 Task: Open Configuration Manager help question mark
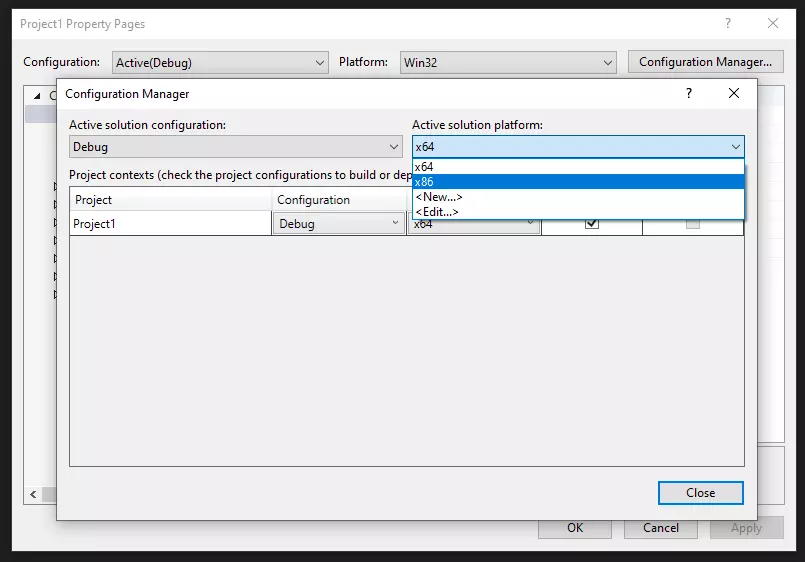[x=689, y=93]
